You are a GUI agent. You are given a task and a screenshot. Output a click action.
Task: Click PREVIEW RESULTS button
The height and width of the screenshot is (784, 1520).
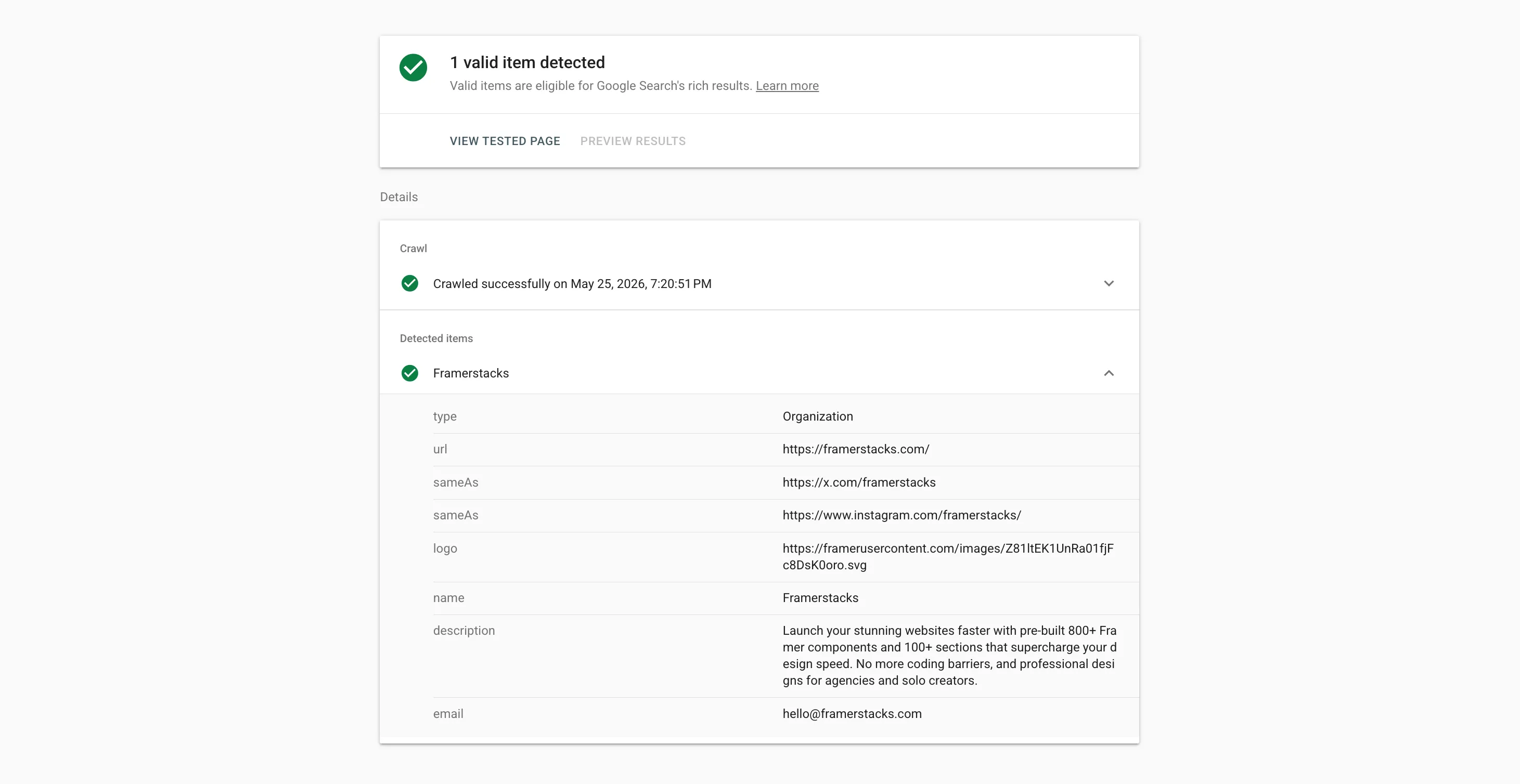tap(633, 141)
